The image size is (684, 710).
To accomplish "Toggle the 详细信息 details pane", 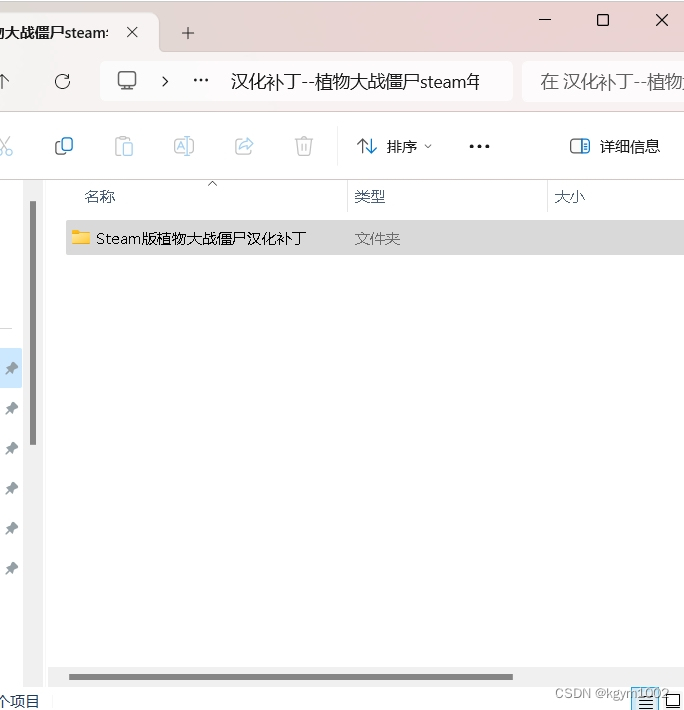I will [615, 146].
